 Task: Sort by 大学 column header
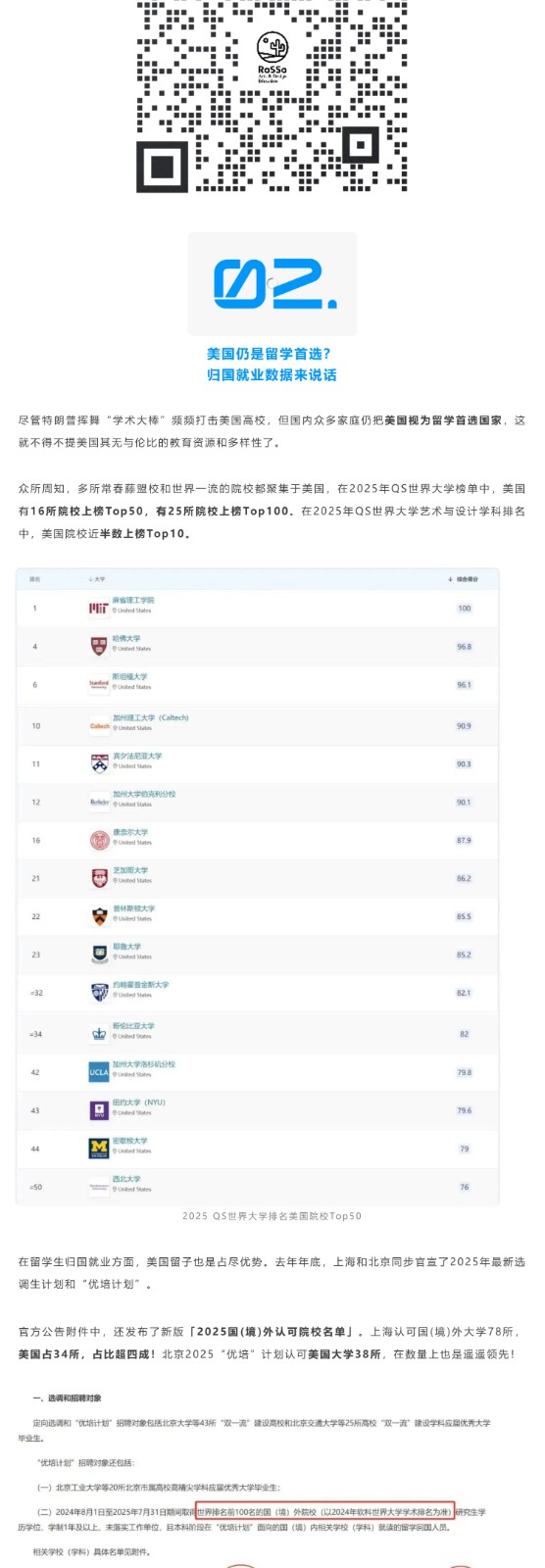97,579
